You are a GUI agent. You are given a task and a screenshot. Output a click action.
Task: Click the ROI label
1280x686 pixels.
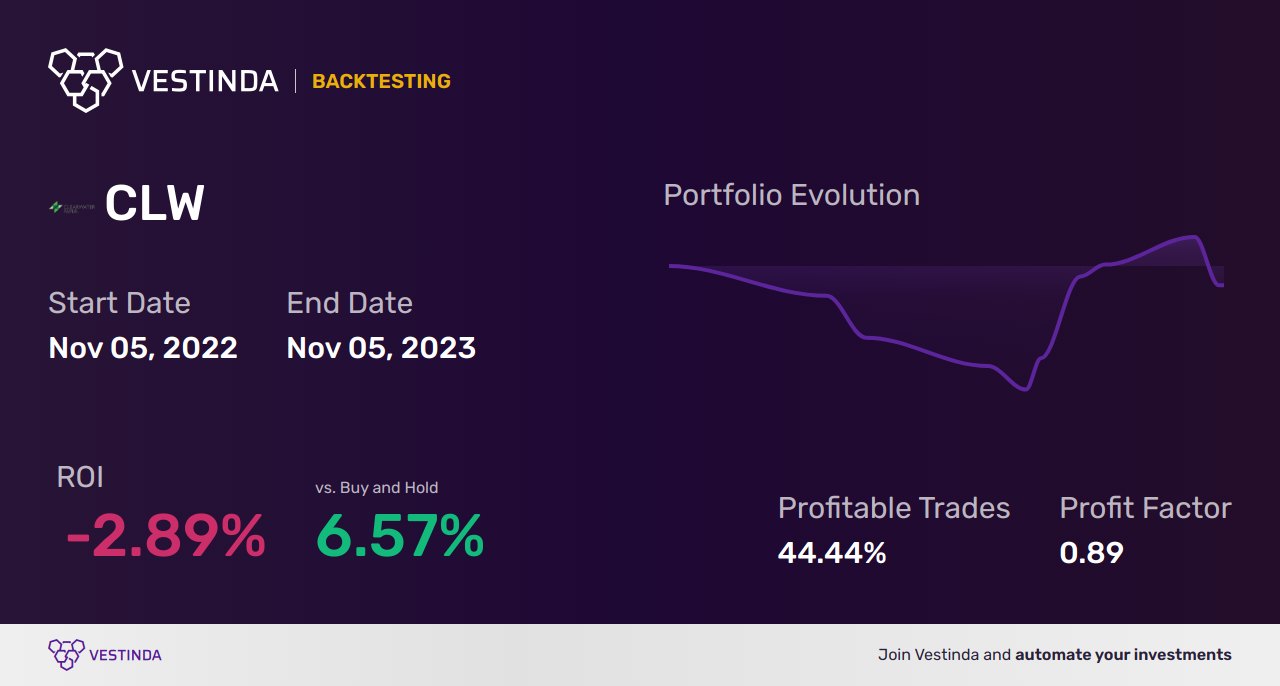click(x=80, y=477)
